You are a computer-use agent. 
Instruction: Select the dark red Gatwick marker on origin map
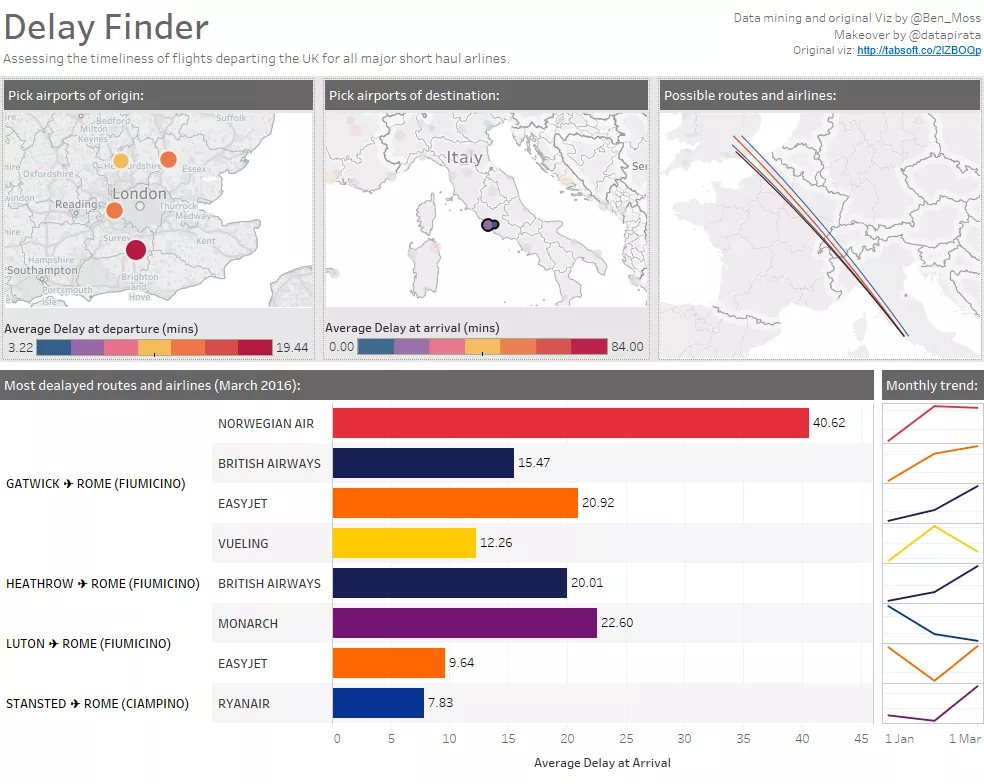point(136,250)
